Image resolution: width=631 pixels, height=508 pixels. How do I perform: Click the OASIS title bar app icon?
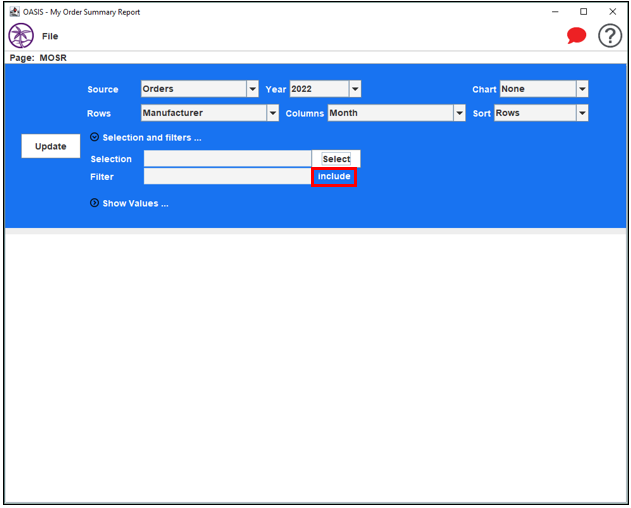point(14,12)
